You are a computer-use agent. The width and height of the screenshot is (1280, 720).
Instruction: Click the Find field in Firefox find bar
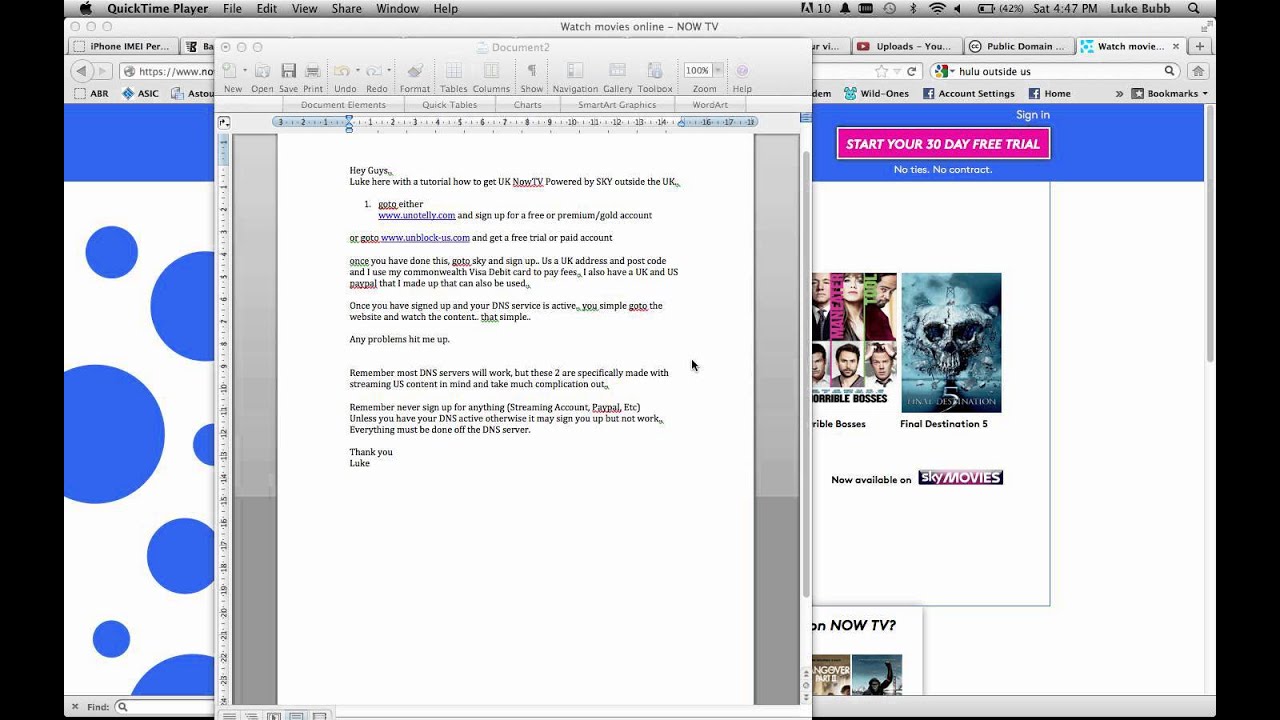tap(165, 707)
